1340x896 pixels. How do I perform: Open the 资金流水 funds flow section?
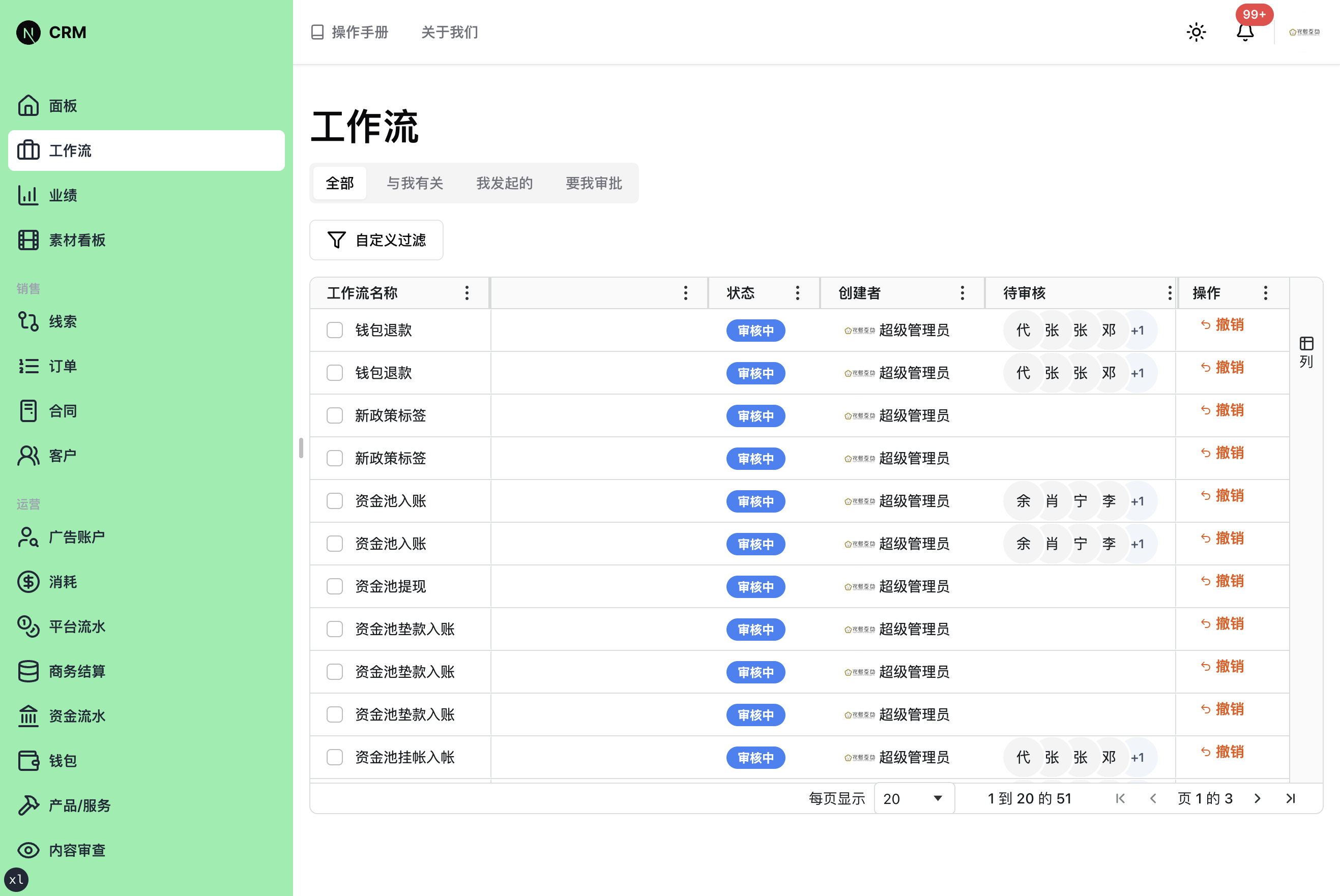77,715
